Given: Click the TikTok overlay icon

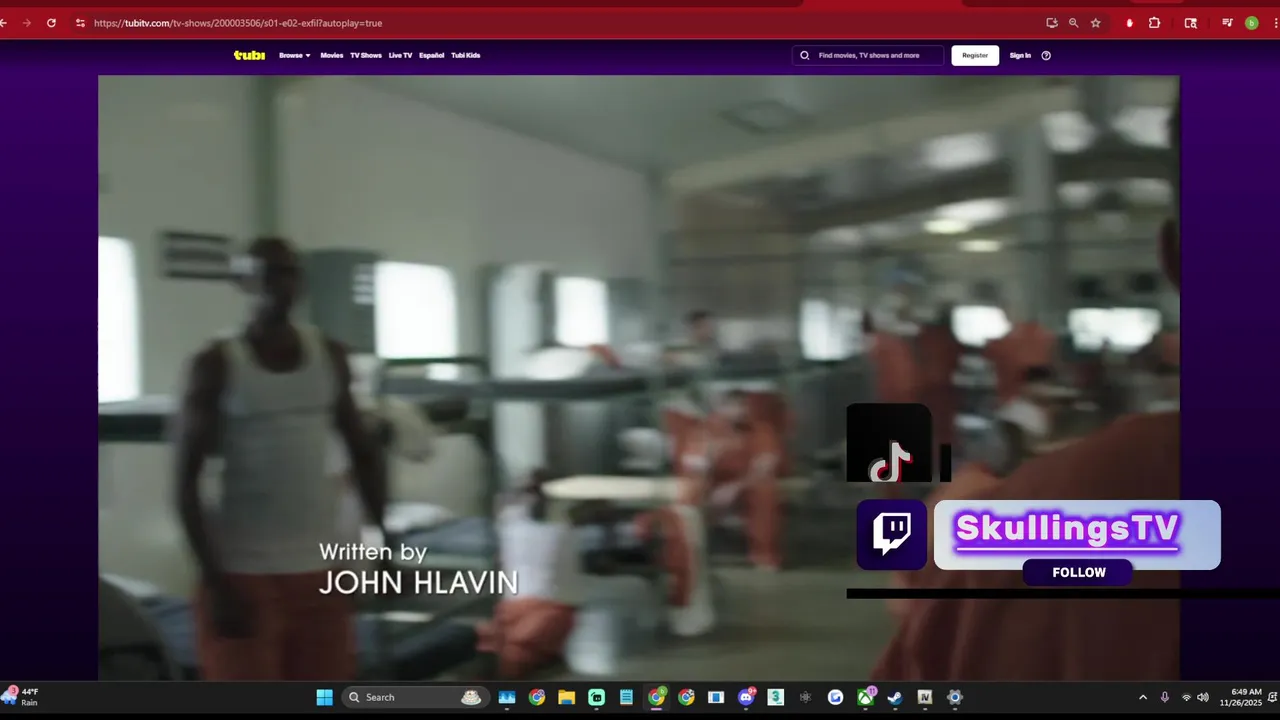Looking at the screenshot, I should pyautogui.click(x=889, y=443).
